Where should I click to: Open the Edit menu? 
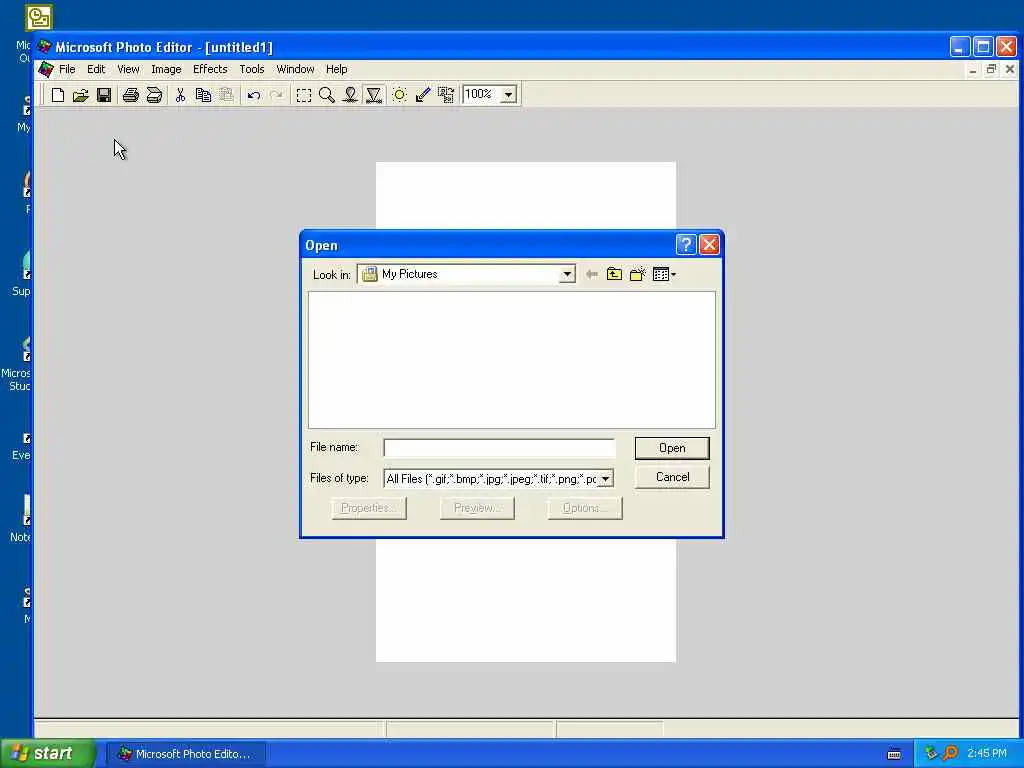[96, 69]
